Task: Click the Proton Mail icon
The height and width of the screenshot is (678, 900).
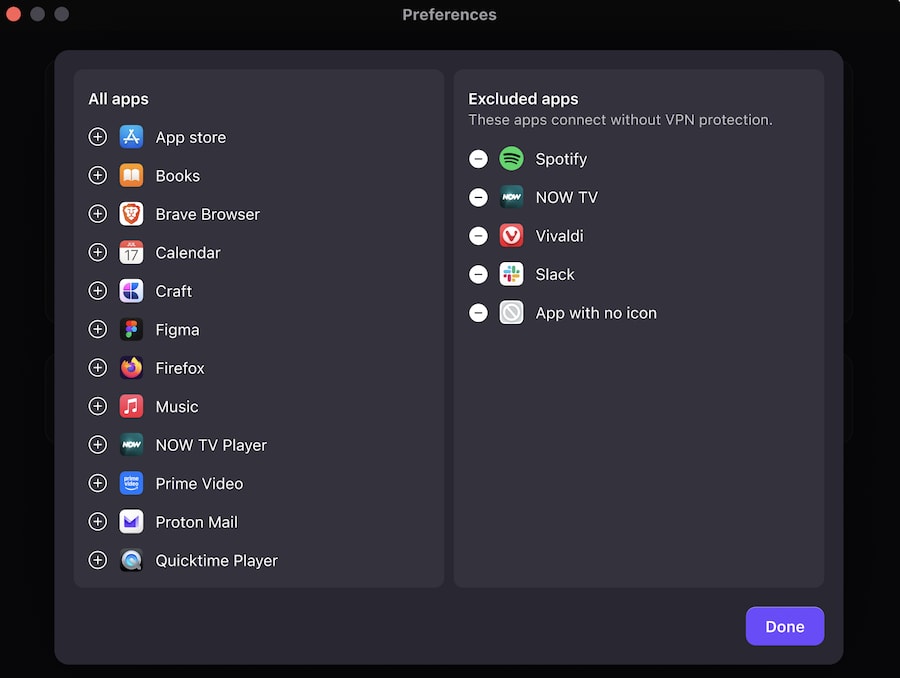Action: pos(131,522)
